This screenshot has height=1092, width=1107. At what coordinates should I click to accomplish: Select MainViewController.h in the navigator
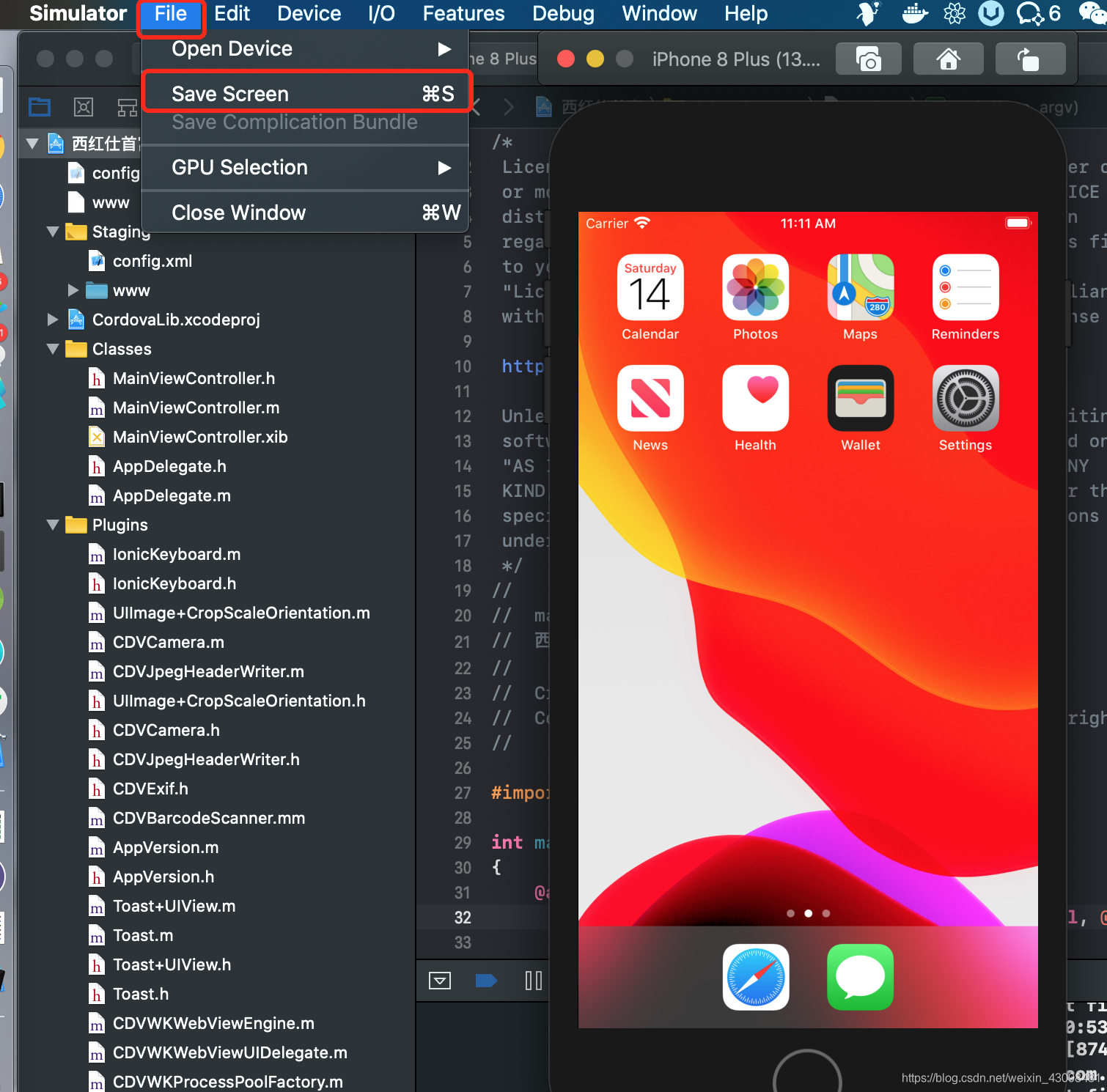194,378
